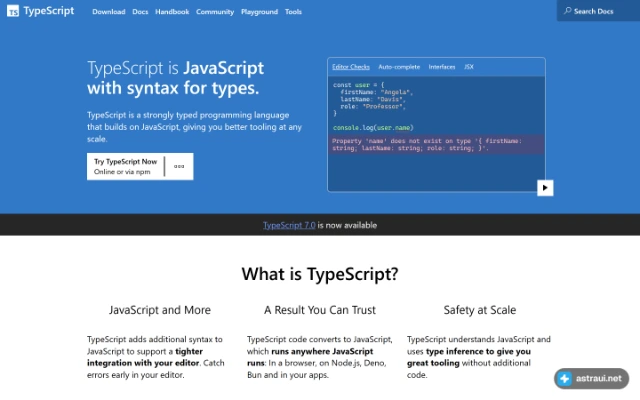Open the Tools menu item
The height and width of the screenshot is (400, 640).
point(293,12)
